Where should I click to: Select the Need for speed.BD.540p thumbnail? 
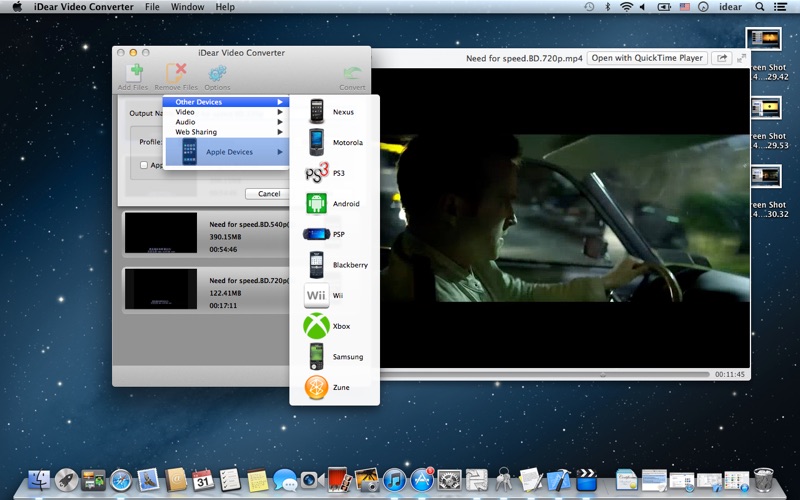(161, 233)
